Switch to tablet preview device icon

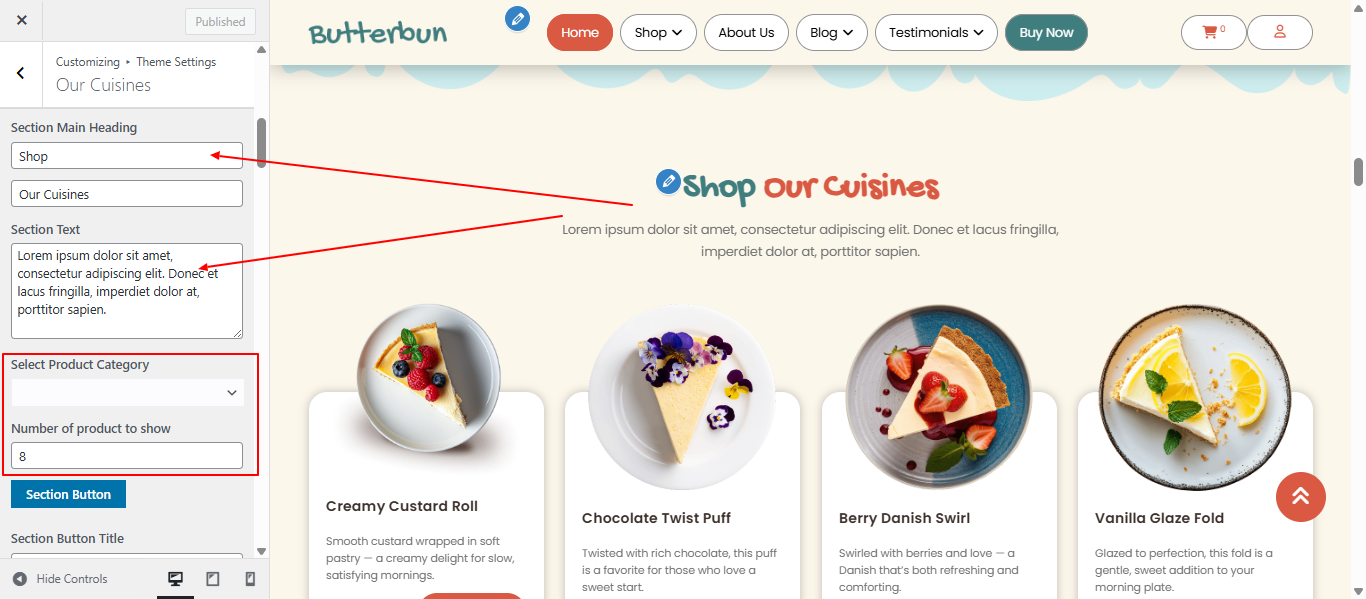[213, 579]
